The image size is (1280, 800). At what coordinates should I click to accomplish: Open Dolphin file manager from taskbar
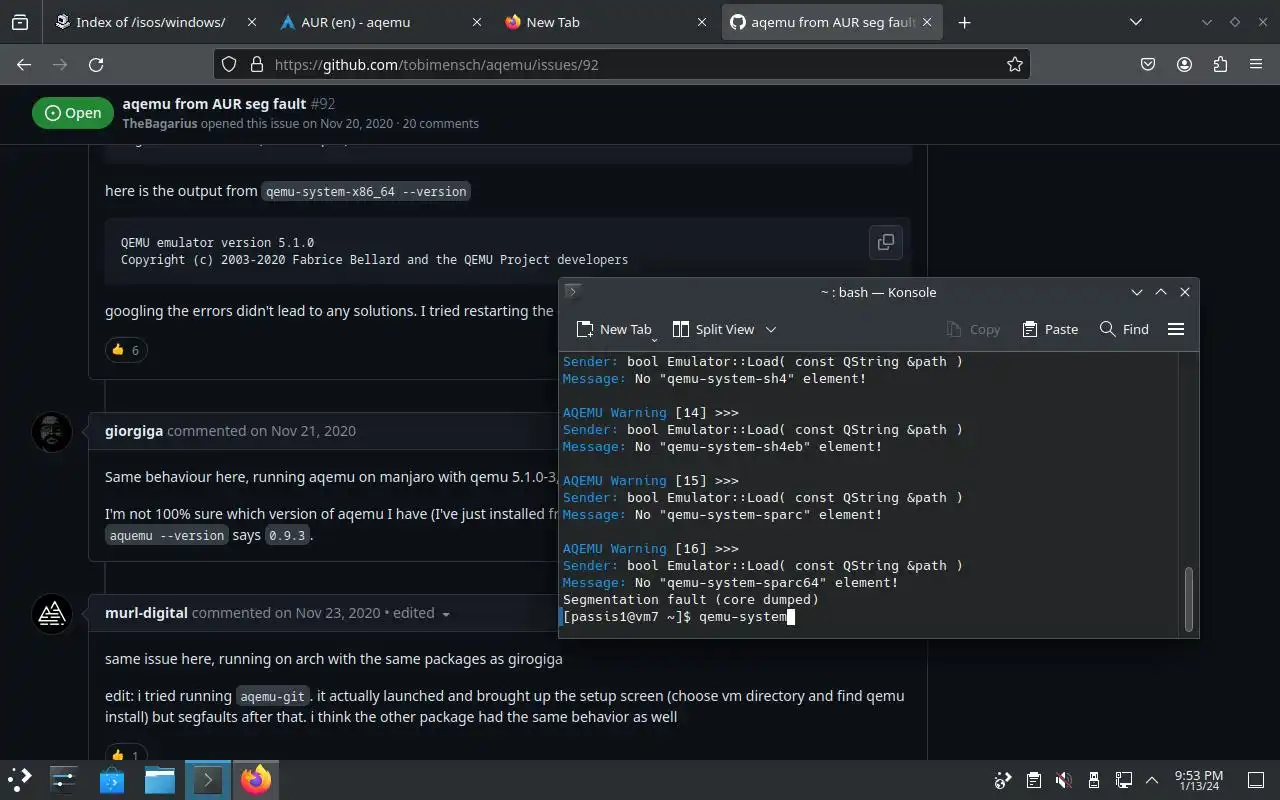160,779
